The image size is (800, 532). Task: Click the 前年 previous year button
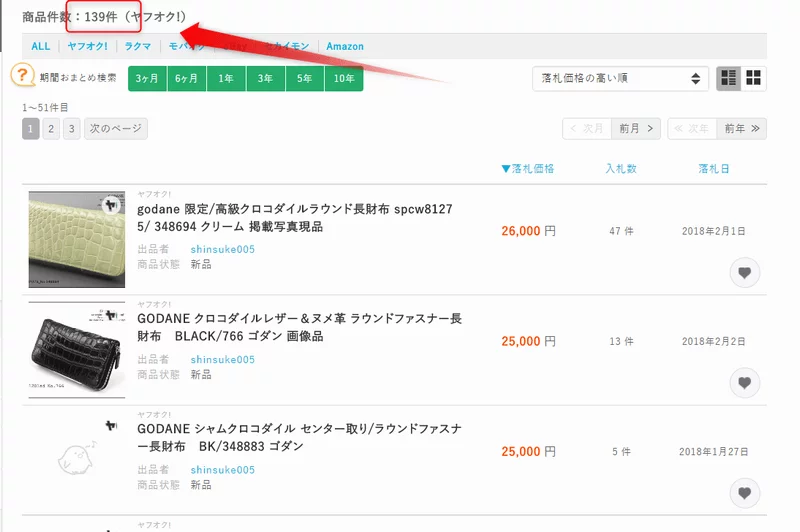(x=741, y=129)
